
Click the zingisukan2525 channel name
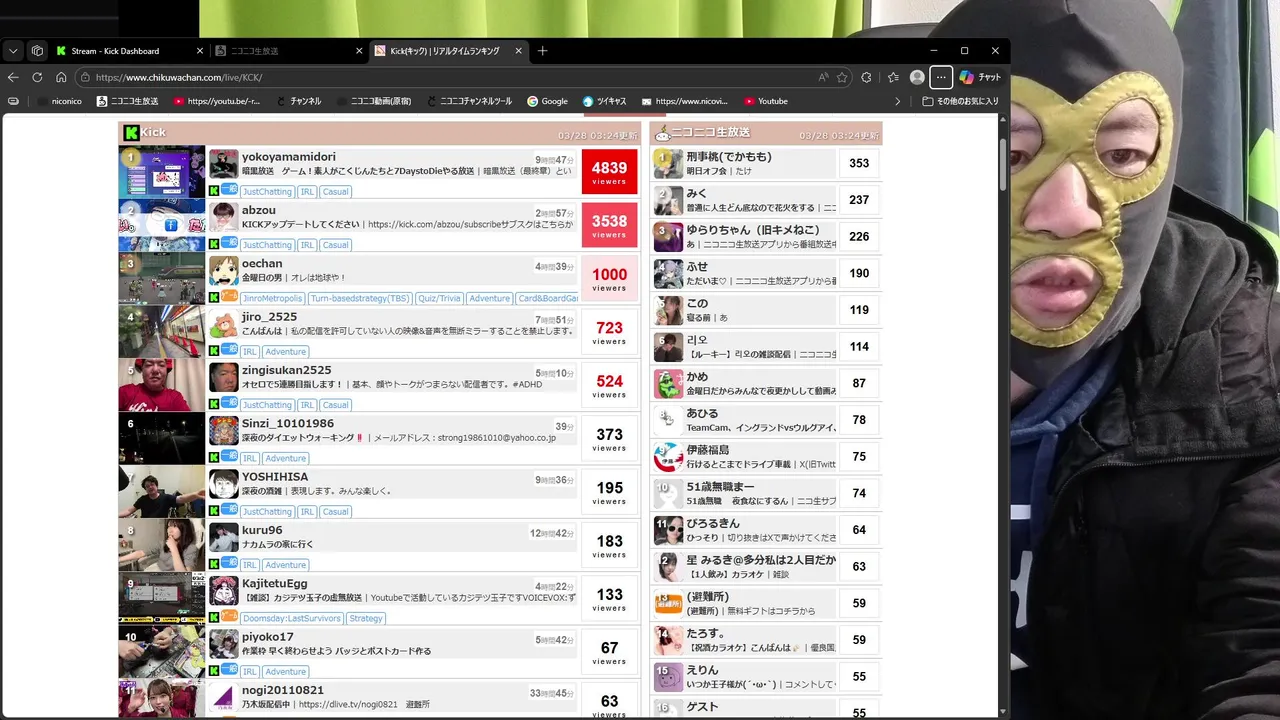286,370
